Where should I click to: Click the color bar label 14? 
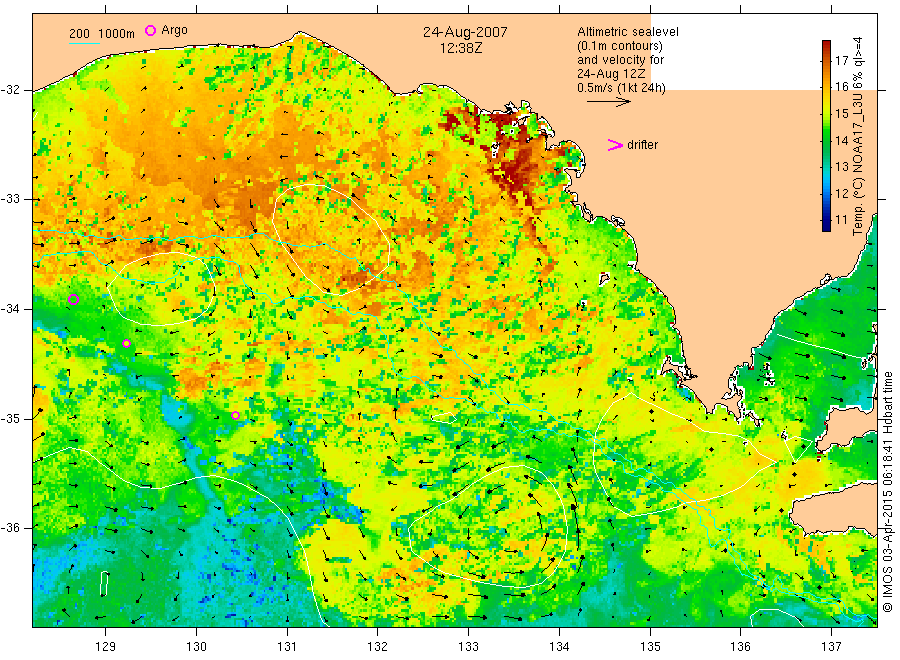click(841, 141)
